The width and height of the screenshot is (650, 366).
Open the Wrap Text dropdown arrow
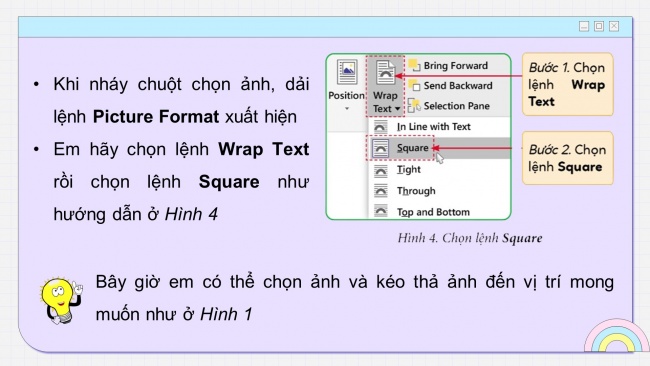coord(398,109)
